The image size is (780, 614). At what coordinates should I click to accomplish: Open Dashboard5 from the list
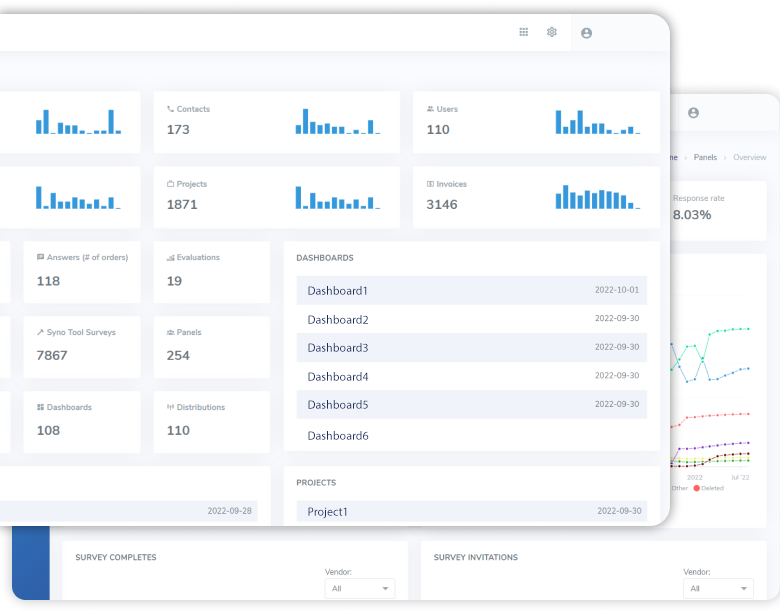[x=472, y=405]
